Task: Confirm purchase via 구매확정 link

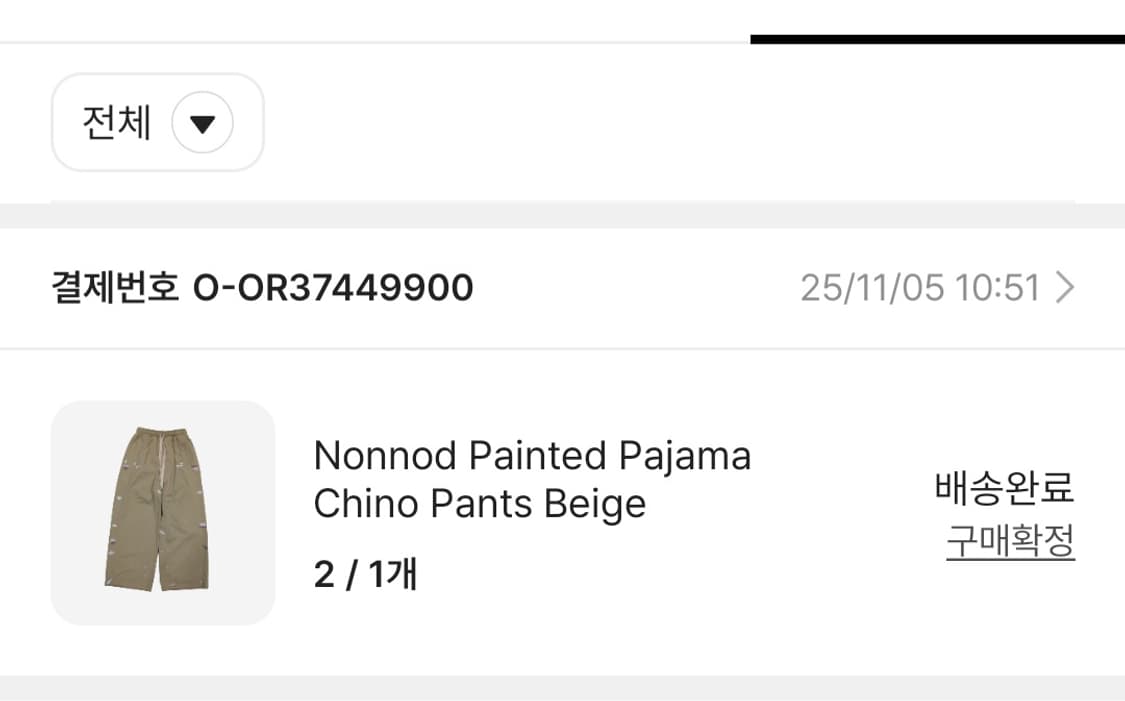Action: pyautogui.click(x=1010, y=542)
